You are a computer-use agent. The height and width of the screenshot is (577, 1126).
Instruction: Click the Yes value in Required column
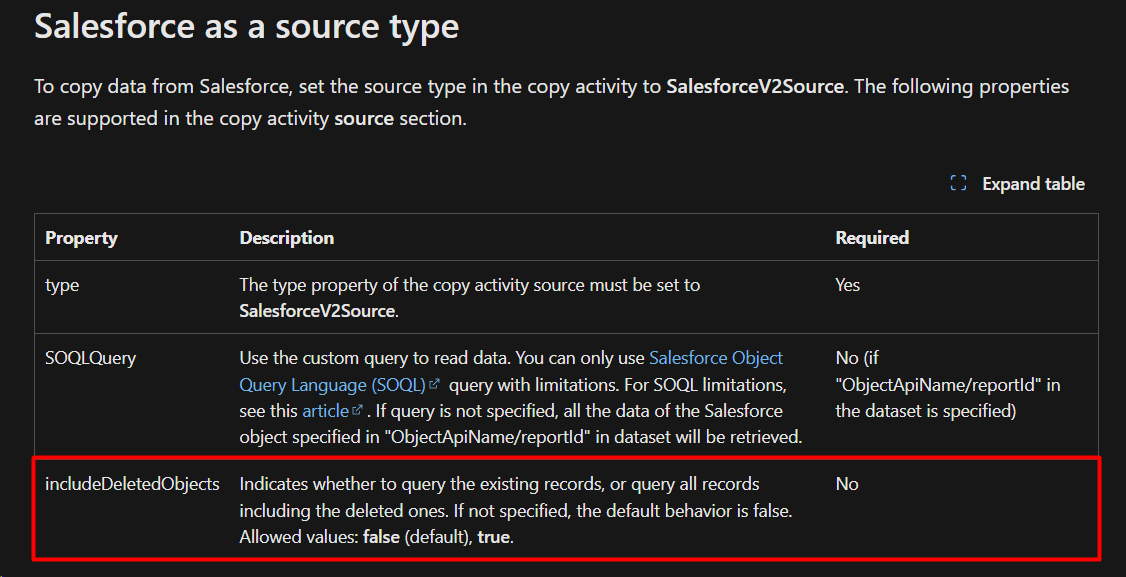click(x=847, y=284)
